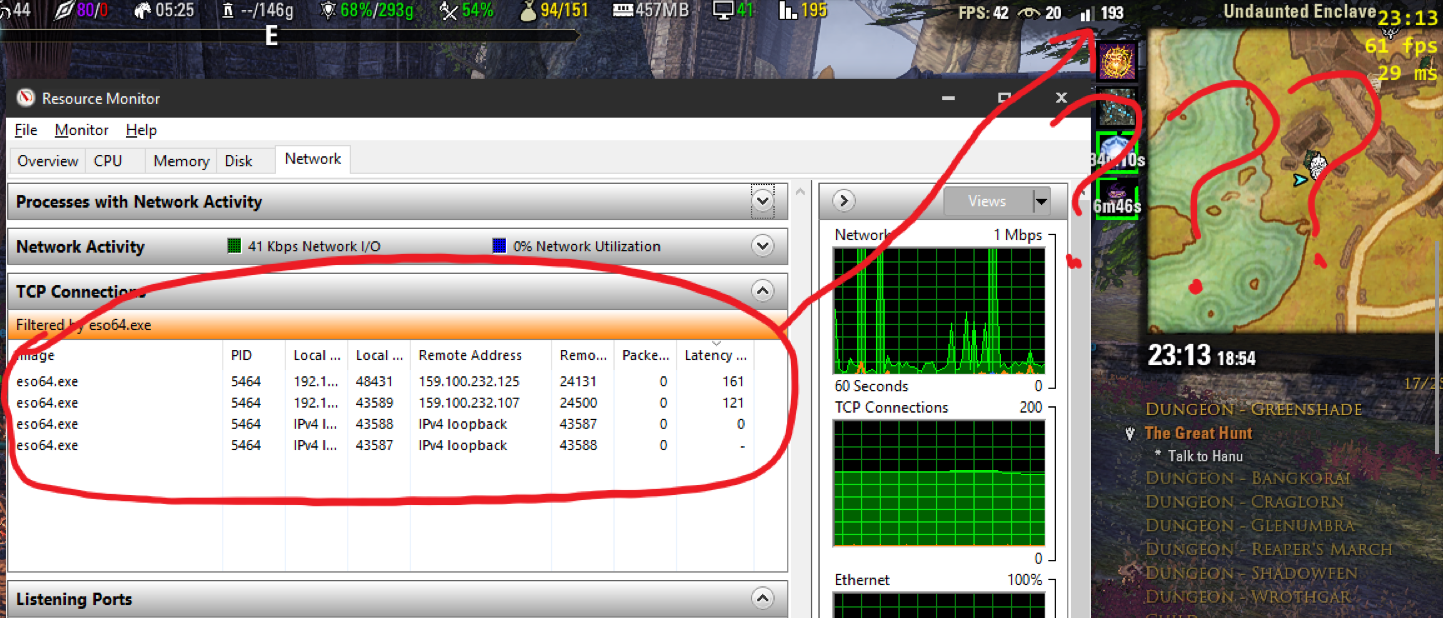
Task: Select Dungeon - Craglorn quest category
Action: (x=1245, y=502)
